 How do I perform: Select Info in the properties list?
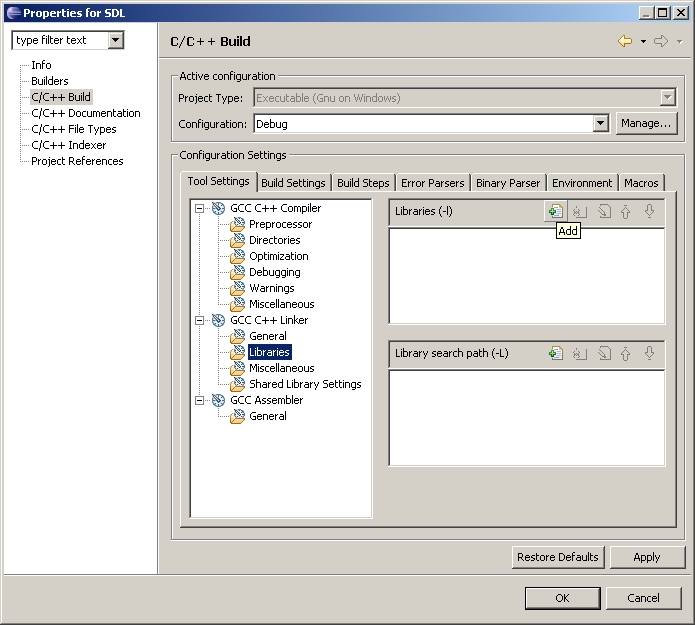pos(41,65)
